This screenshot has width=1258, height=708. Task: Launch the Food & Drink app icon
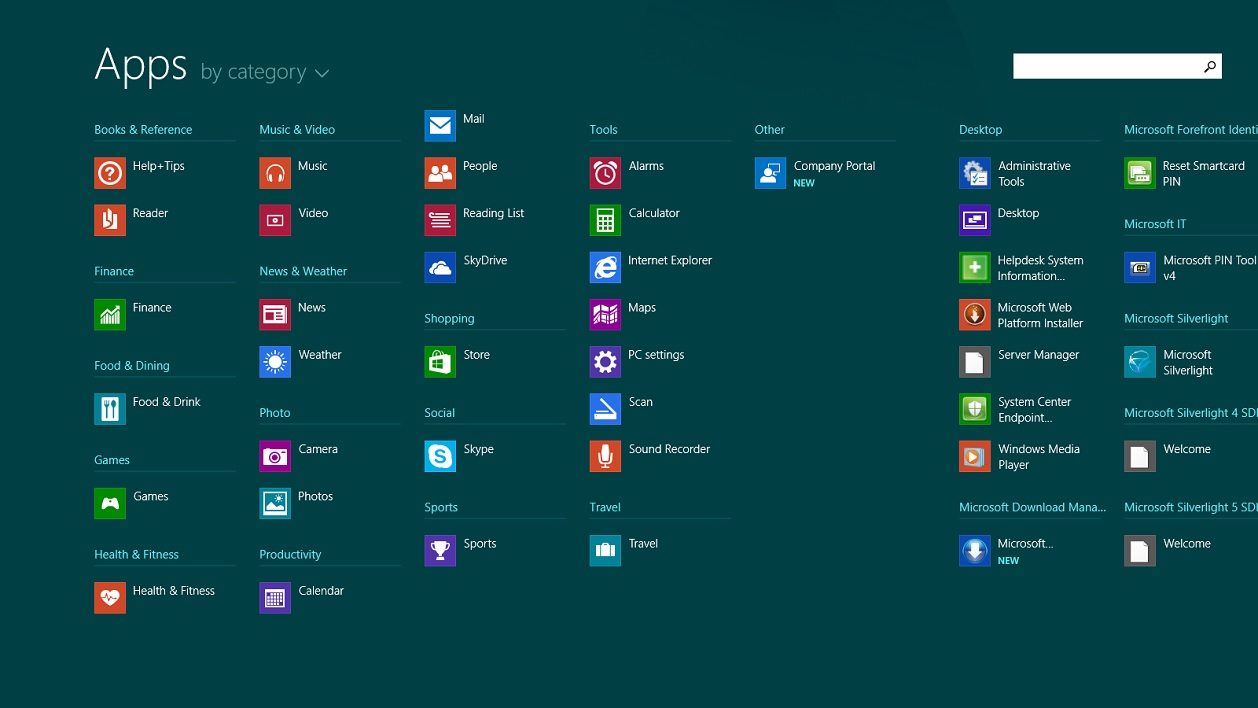110,409
